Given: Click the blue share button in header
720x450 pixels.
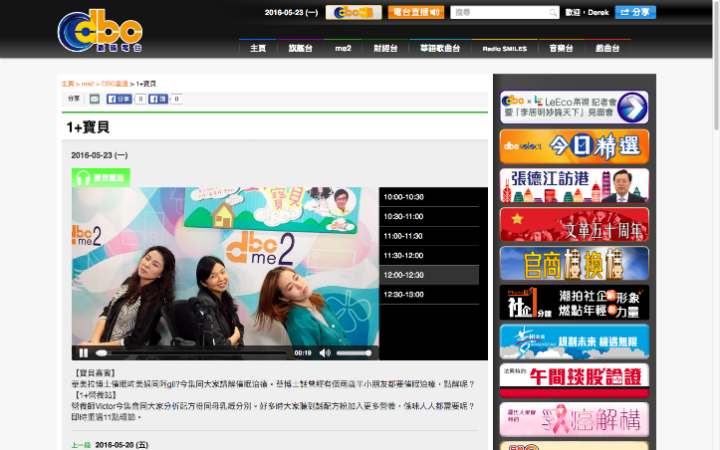Looking at the screenshot, I should click(x=636, y=12).
